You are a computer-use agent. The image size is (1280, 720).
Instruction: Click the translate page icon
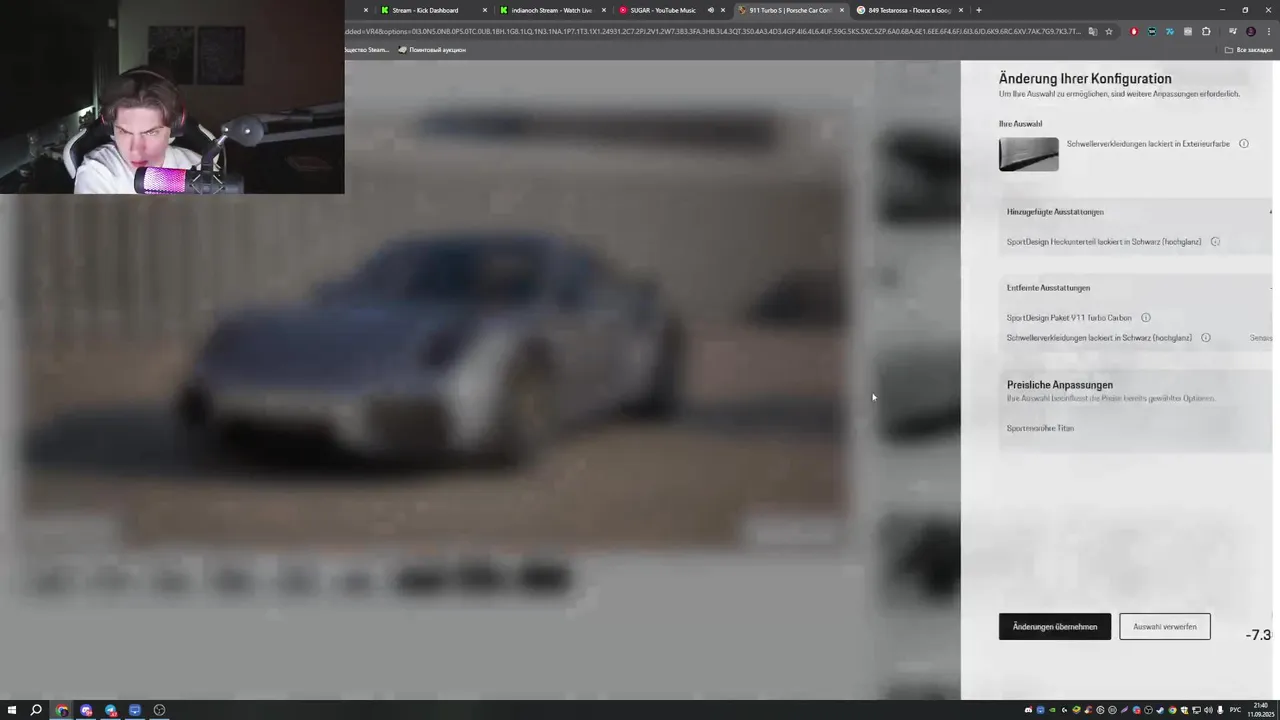[1092, 31]
